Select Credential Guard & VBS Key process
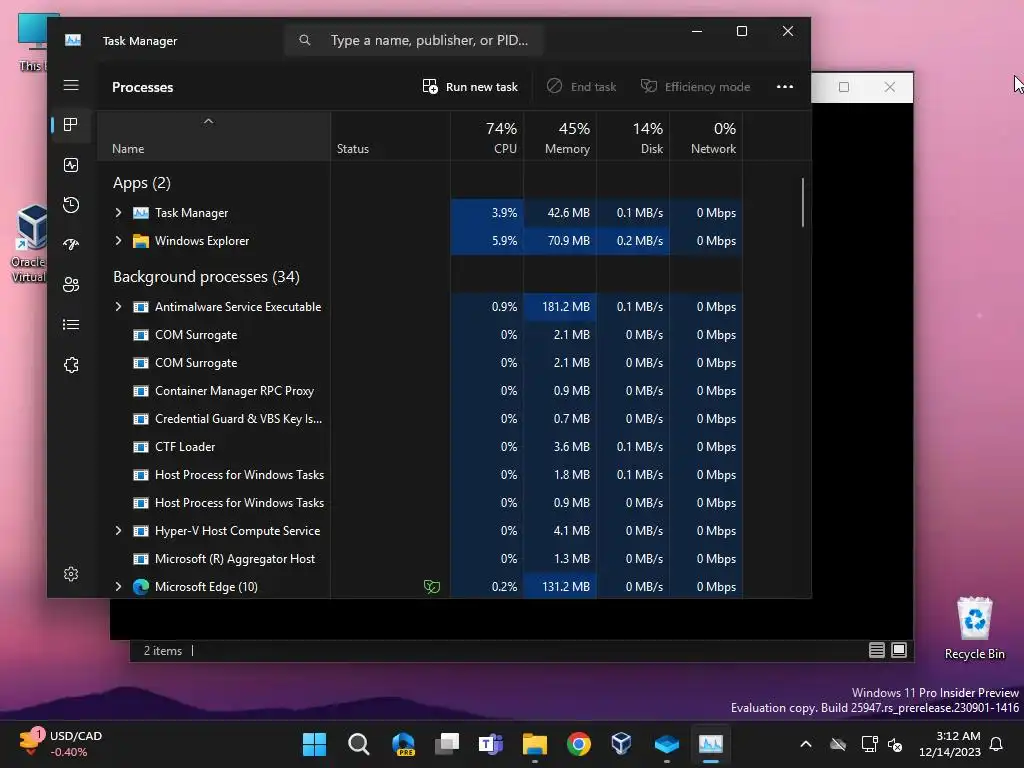 tap(238, 419)
